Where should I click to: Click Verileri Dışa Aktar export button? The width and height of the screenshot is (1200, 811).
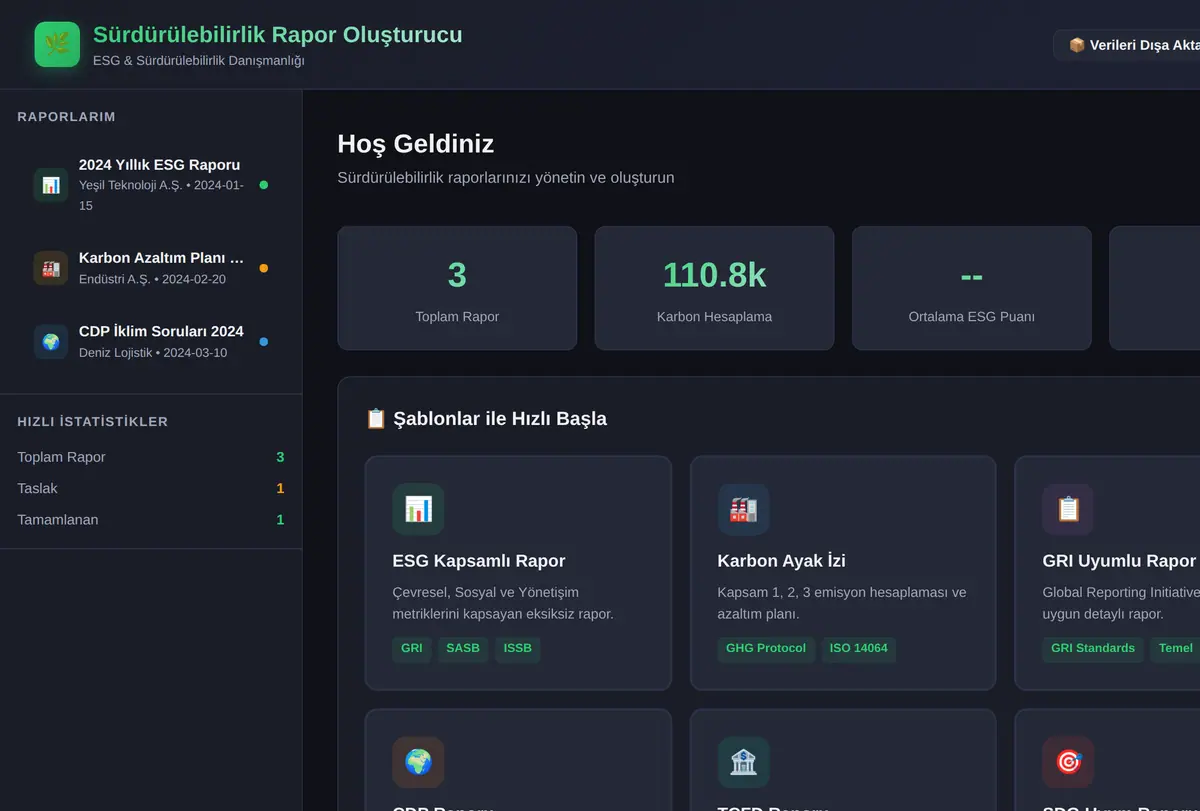pos(1127,45)
